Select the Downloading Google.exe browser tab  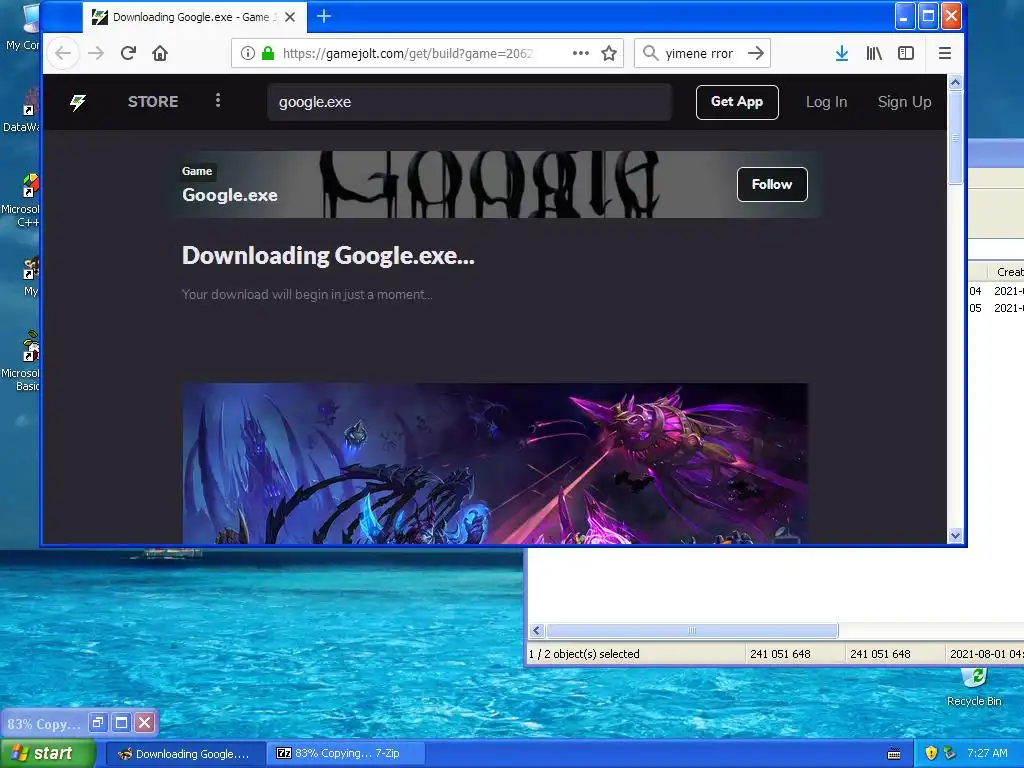click(x=193, y=17)
